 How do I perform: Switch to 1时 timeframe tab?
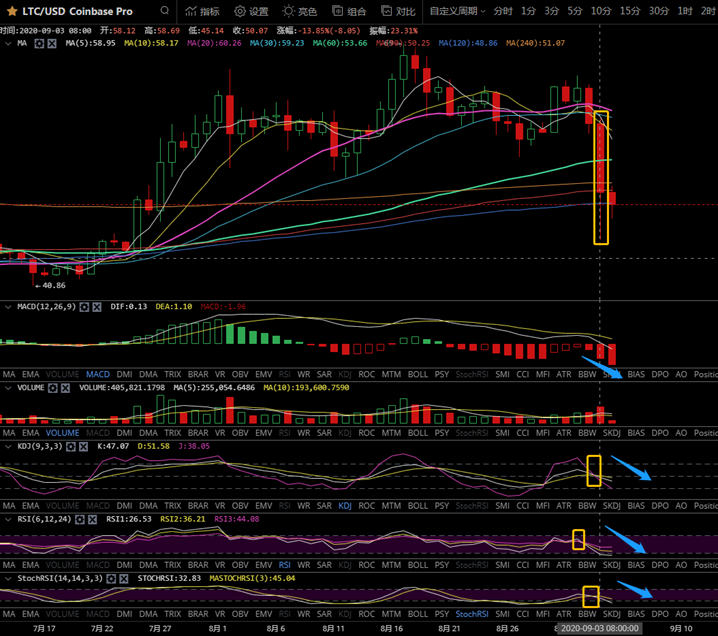(x=684, y=12)
